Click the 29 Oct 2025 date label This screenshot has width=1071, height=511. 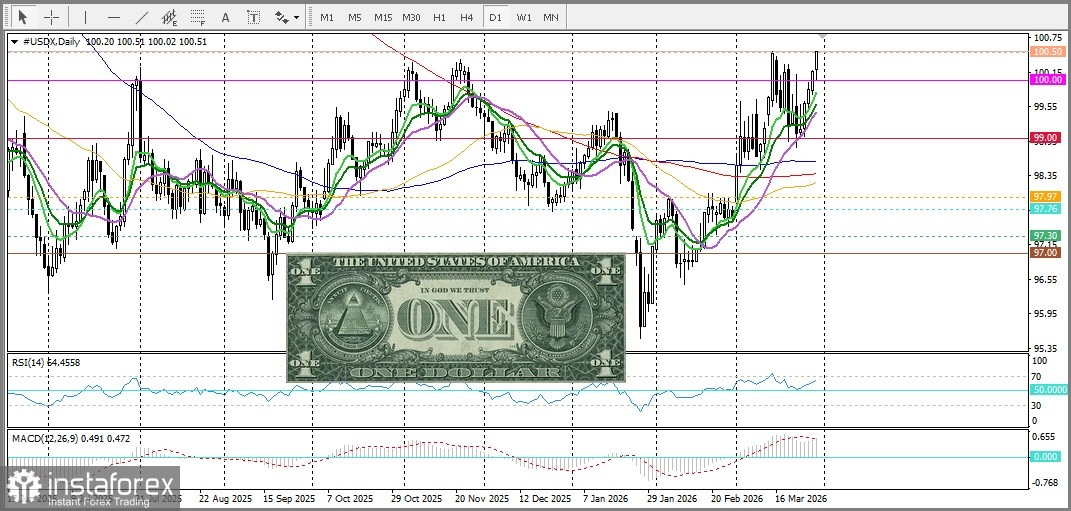coord(417,499)
